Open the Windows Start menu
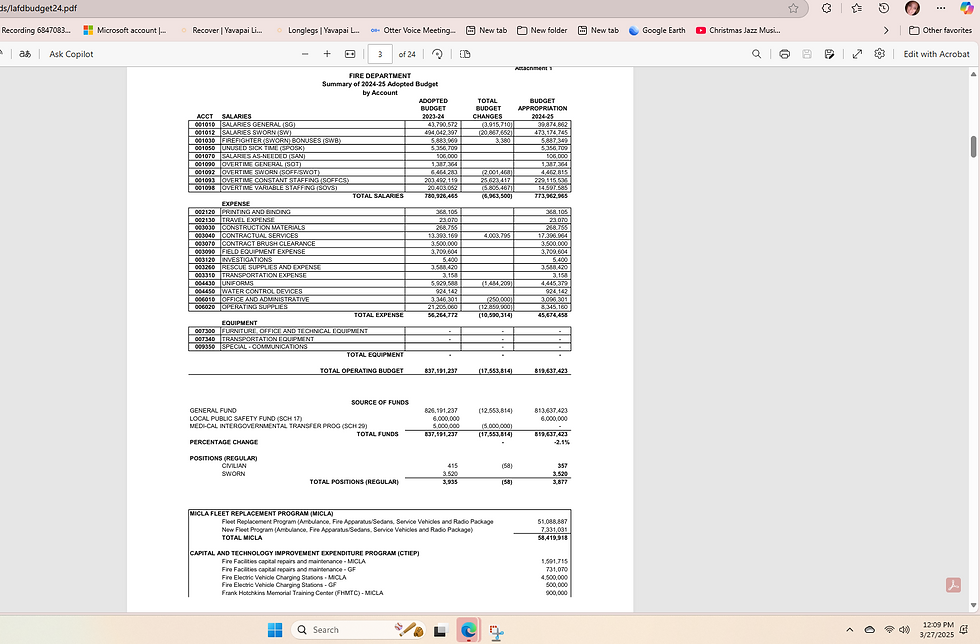 pos(275,630)
